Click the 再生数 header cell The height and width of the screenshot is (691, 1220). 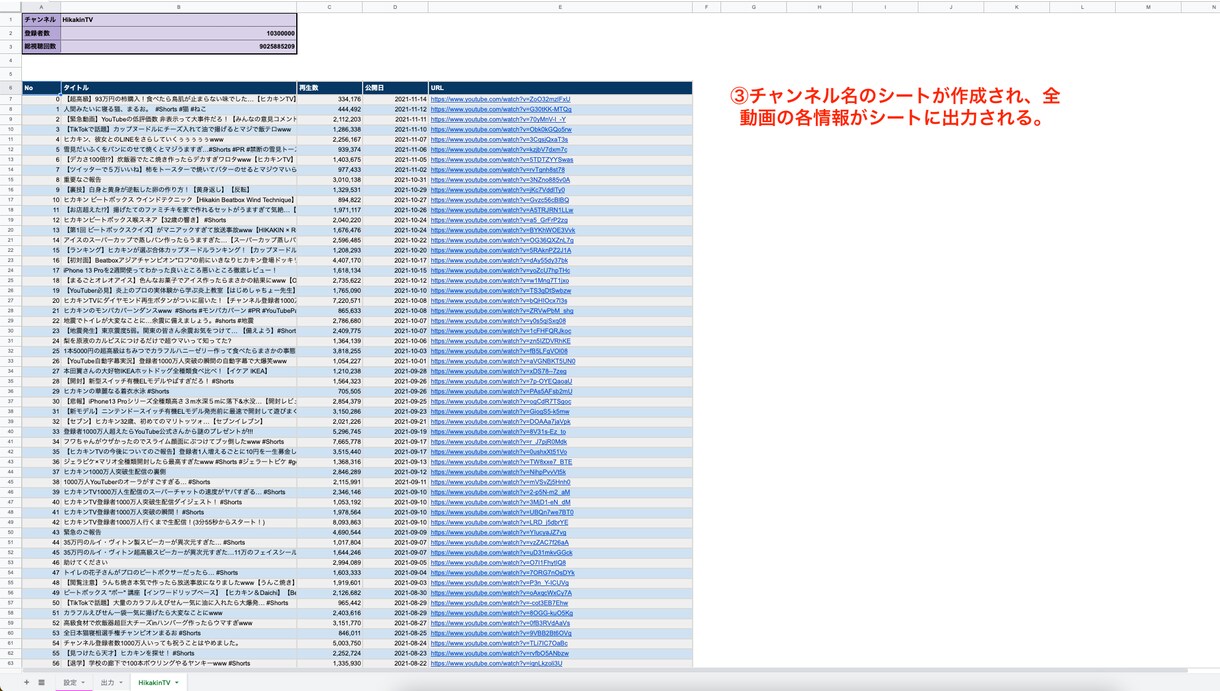point(329,88)
